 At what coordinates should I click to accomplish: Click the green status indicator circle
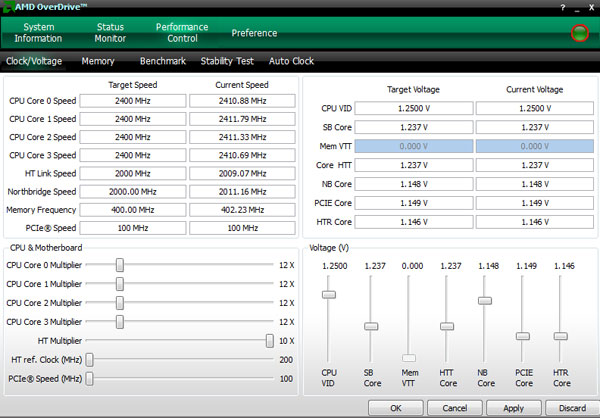[x=580, y=33]
